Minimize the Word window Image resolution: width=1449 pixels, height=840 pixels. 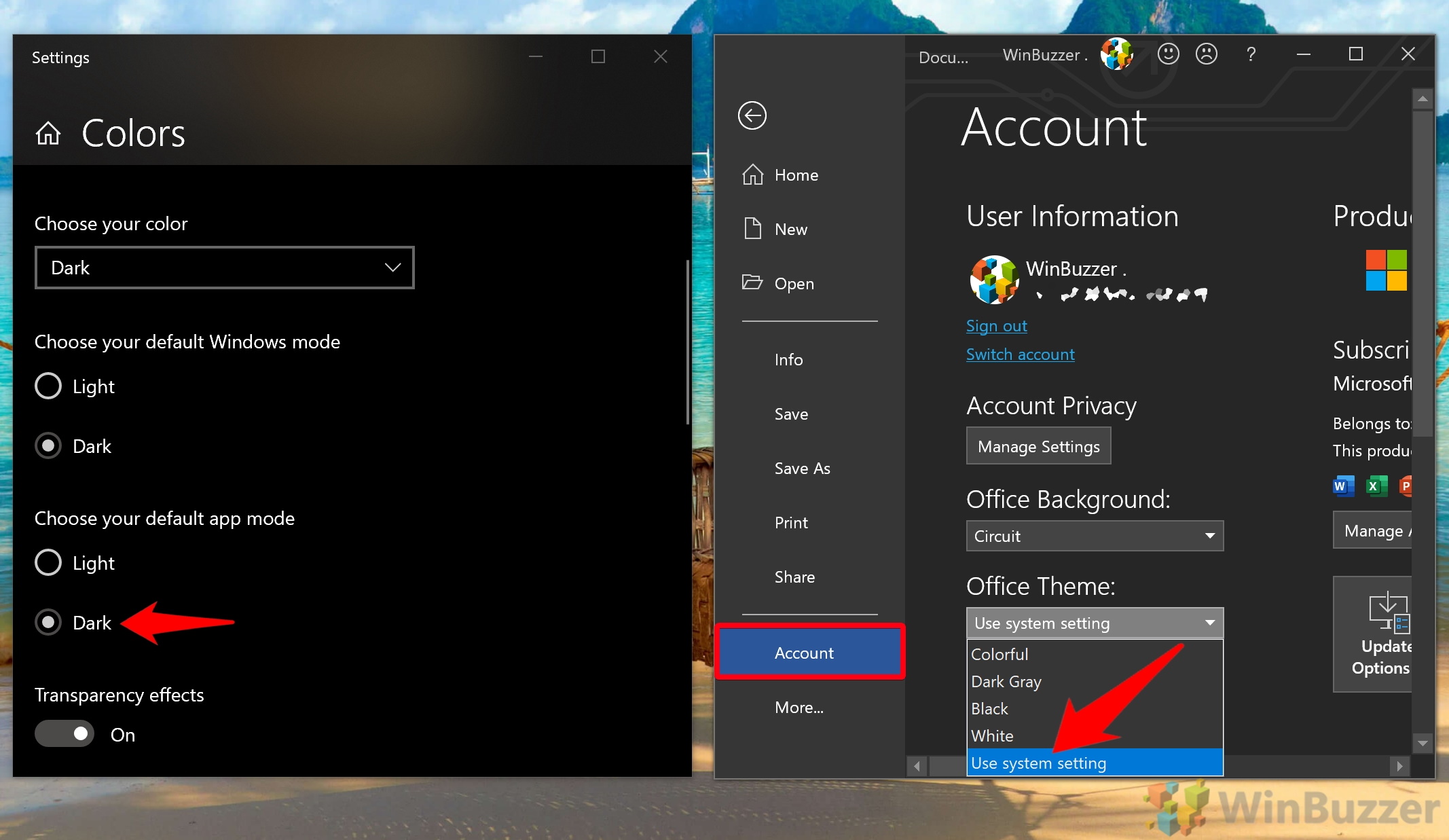pos(1303,54)
